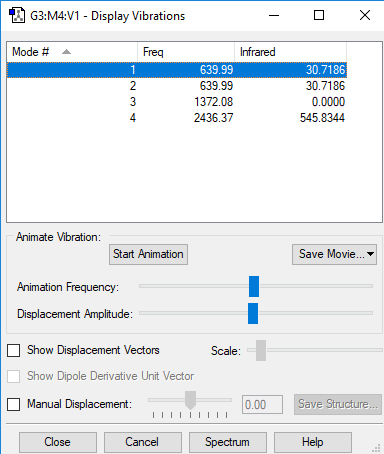Click the Help button
The height and width of the screenshot is (454, 384).
pyautogui.click(x=313, y=442)
